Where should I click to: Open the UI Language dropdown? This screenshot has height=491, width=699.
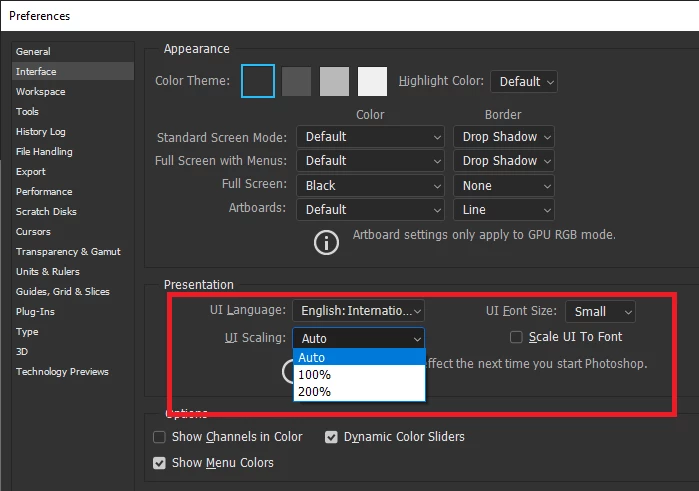[x=358, y=311]
